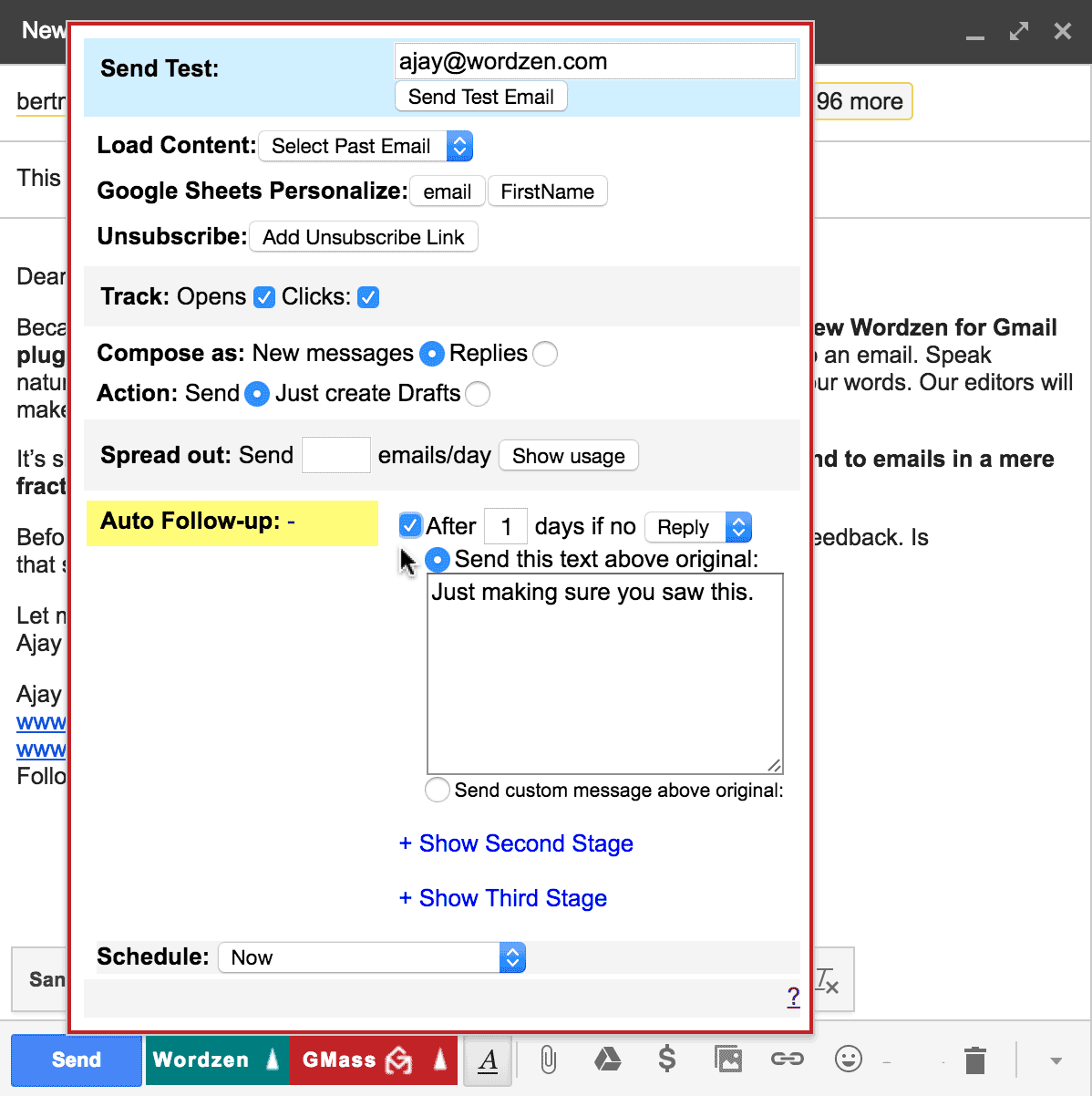
Task: Open the GMass settings arrow next to the GMass button
Action: 441,1060
